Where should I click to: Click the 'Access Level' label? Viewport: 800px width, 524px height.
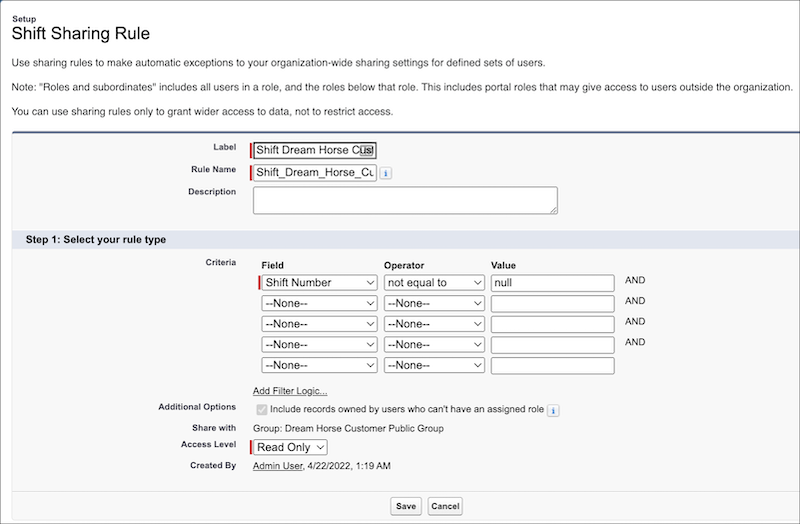(208, 444)
